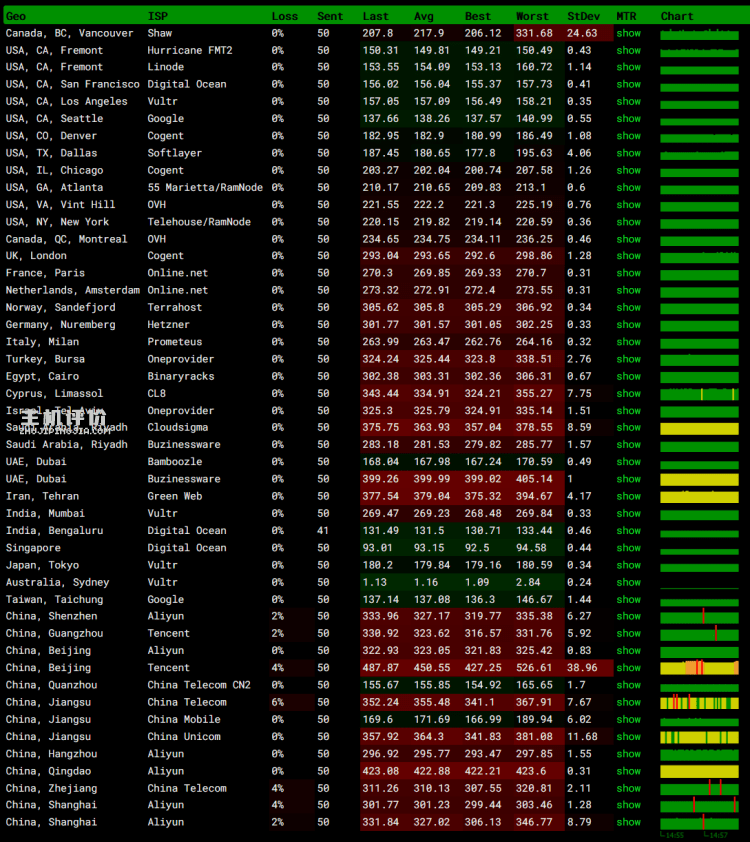
Task: Click chart for Jiangsu China Unicom
Action: click(700, 737)
